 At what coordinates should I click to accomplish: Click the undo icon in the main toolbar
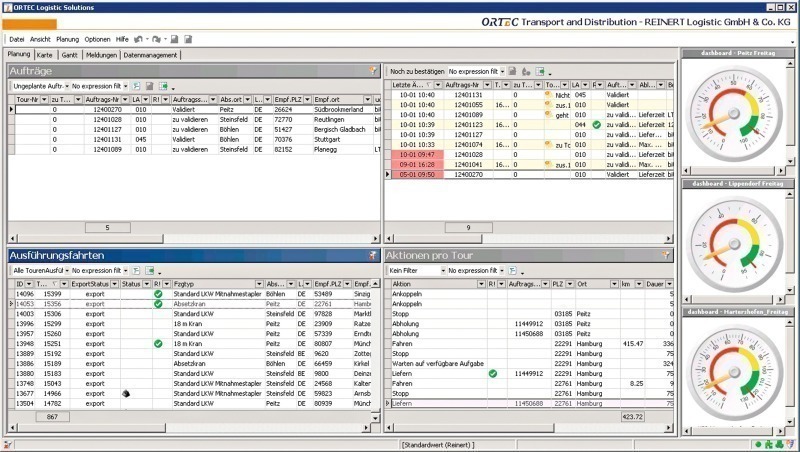click(138, 39)
